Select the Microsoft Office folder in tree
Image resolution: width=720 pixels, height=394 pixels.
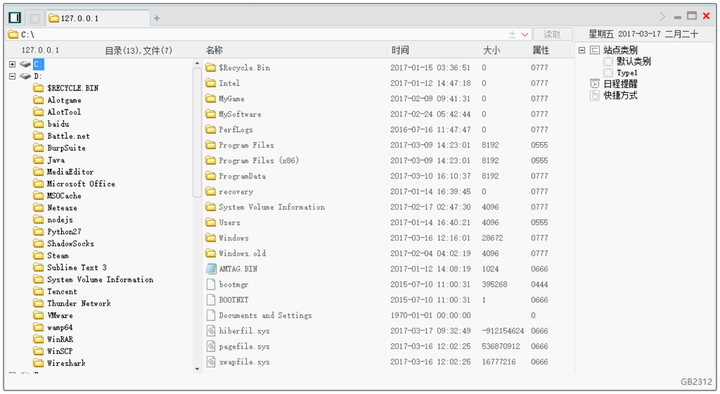tap(81, 184)
